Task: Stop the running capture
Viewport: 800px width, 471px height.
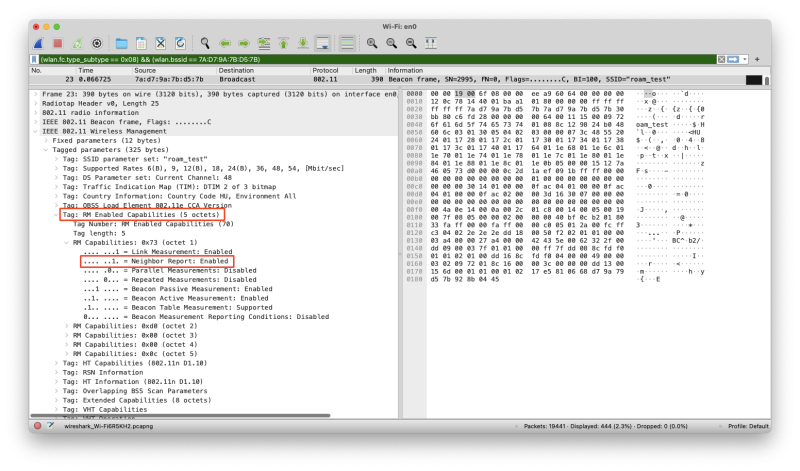Action: [58, 43]
